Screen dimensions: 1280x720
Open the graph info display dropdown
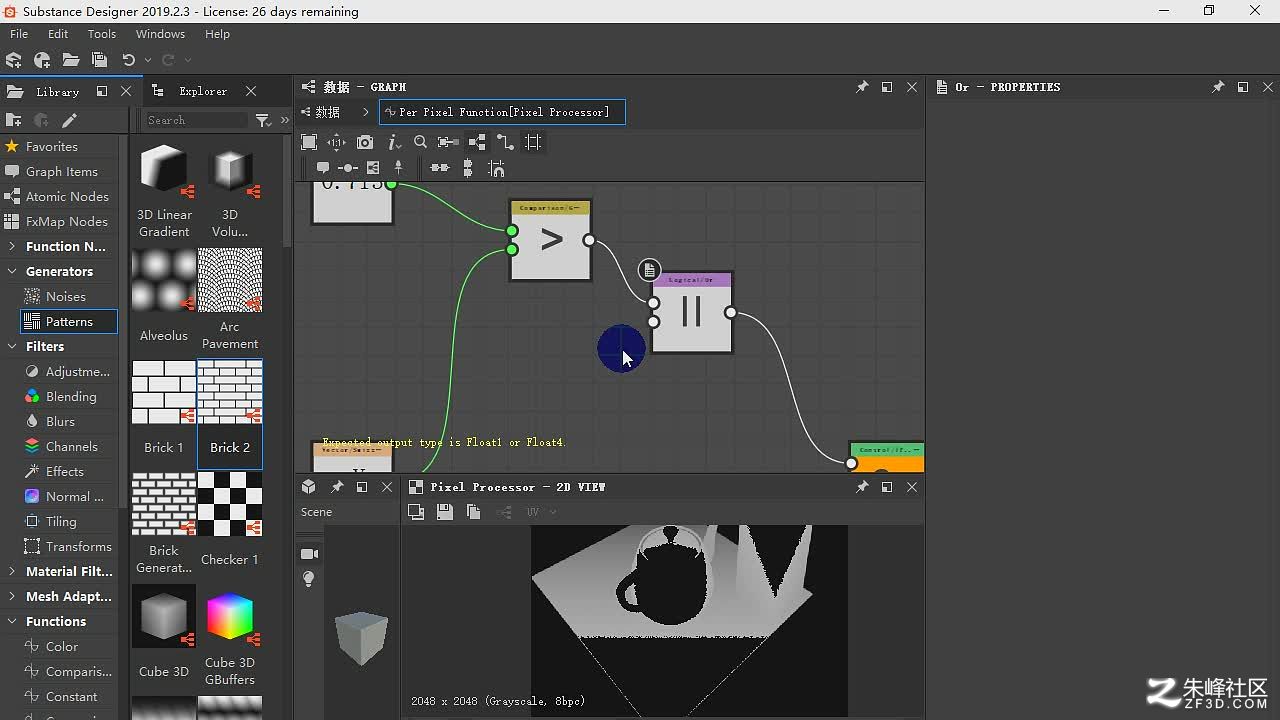pos(394,142)
